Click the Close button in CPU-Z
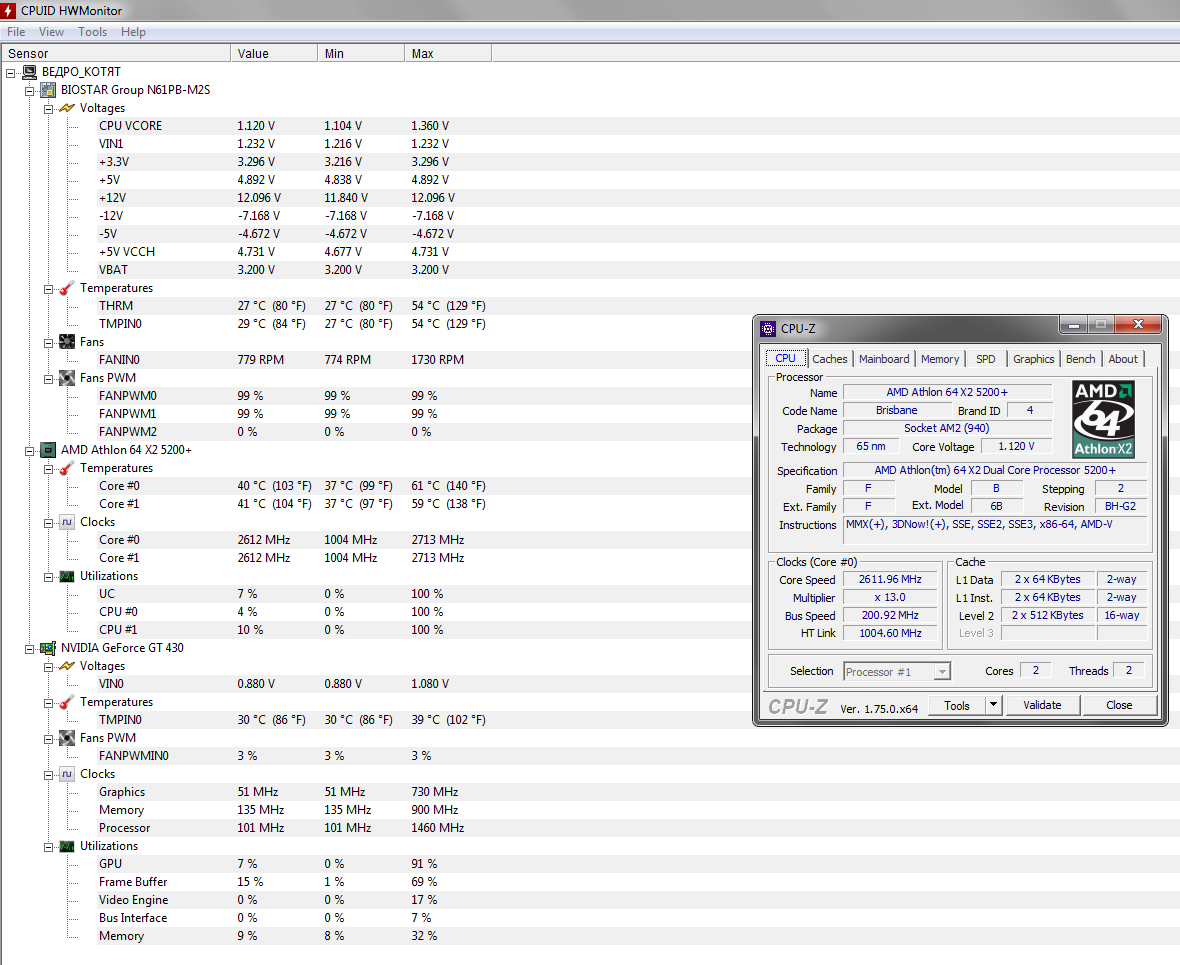 1119,705
